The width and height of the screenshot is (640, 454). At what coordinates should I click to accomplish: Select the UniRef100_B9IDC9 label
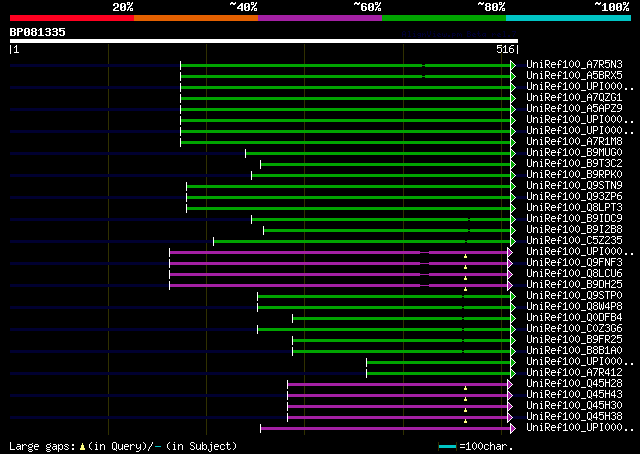(x=574, y=219)
